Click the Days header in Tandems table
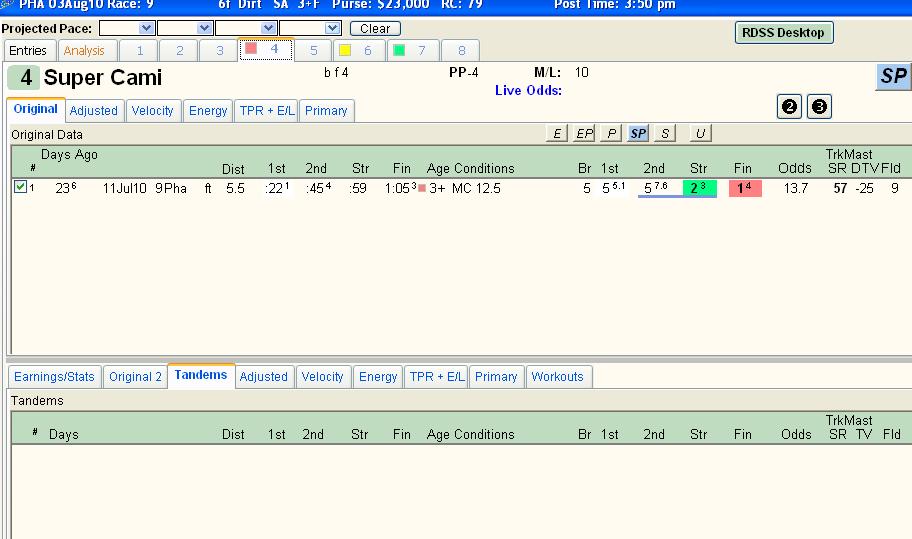Image resolution: width=912 pixels, height=539 pixels. 63,434
